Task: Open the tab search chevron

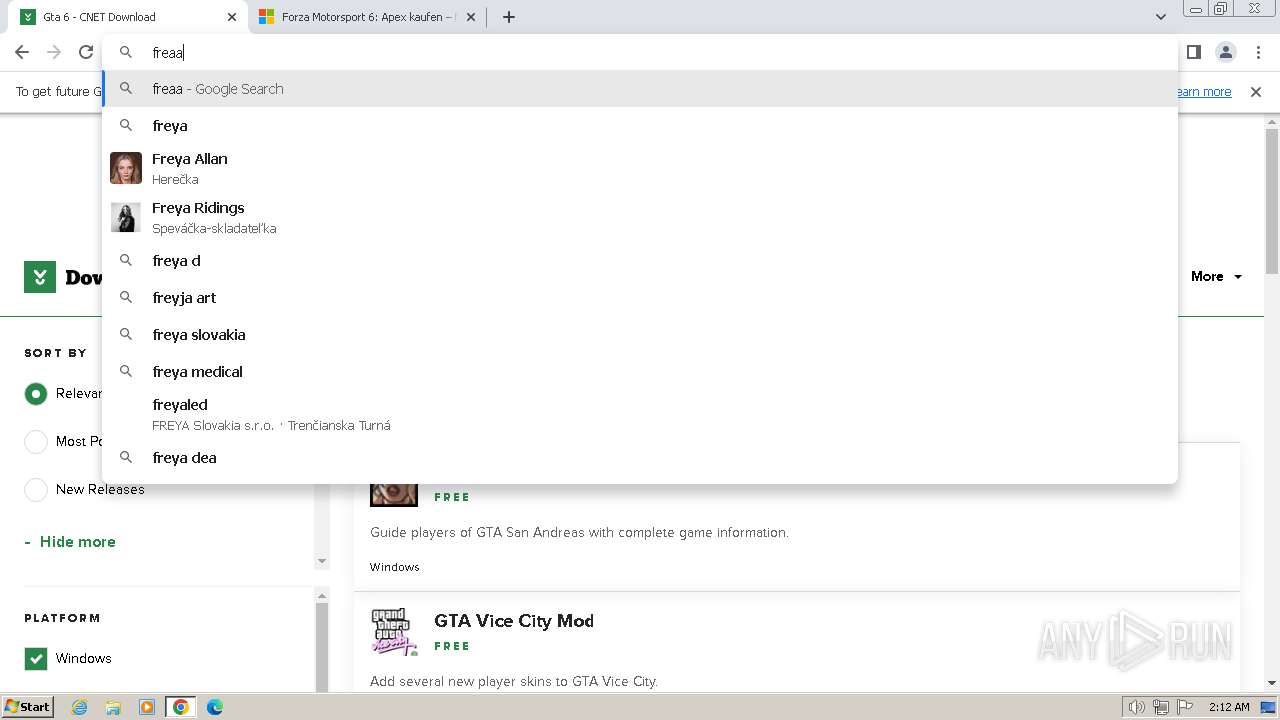Action: click(1160, 17)
